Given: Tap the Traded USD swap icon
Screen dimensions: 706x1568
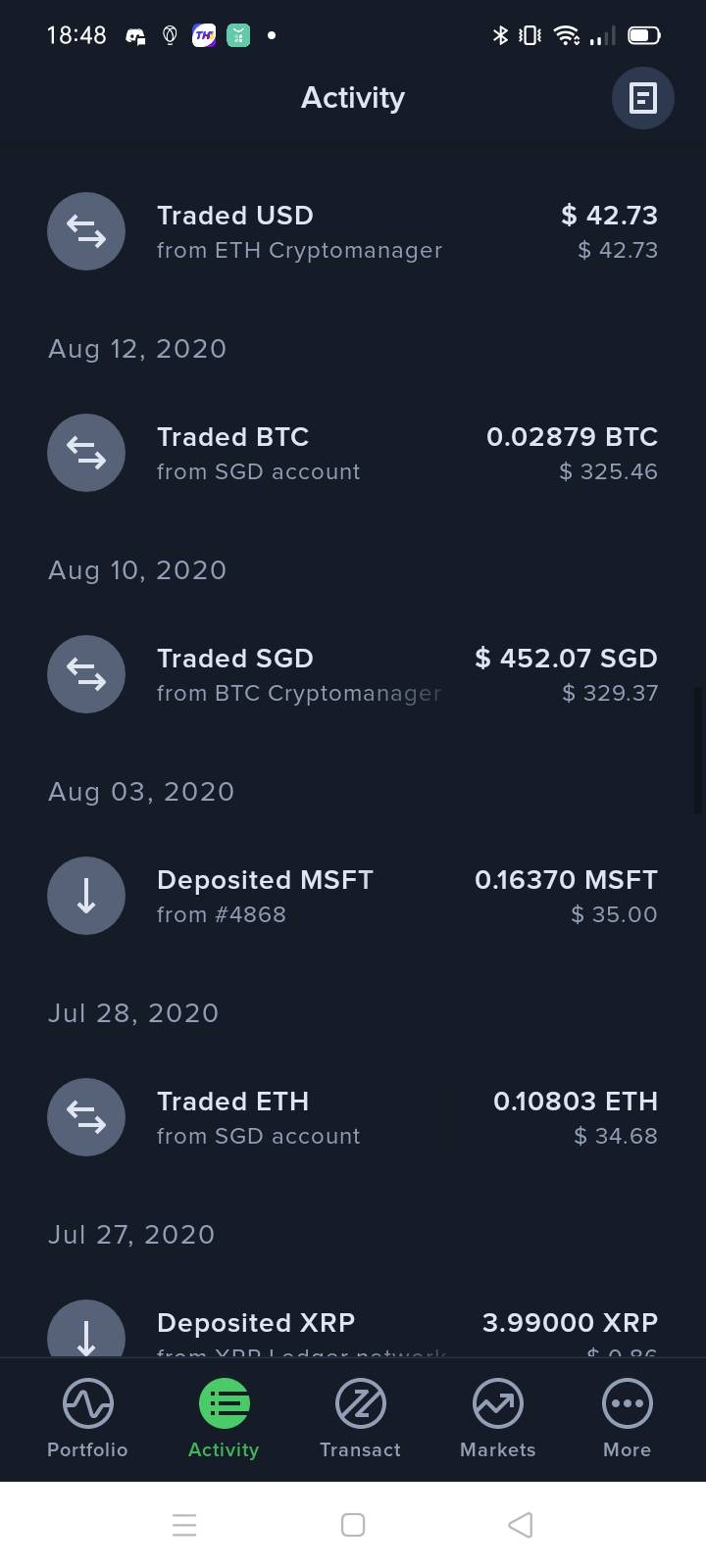Looking at the screenshot, I should (86, 231).
